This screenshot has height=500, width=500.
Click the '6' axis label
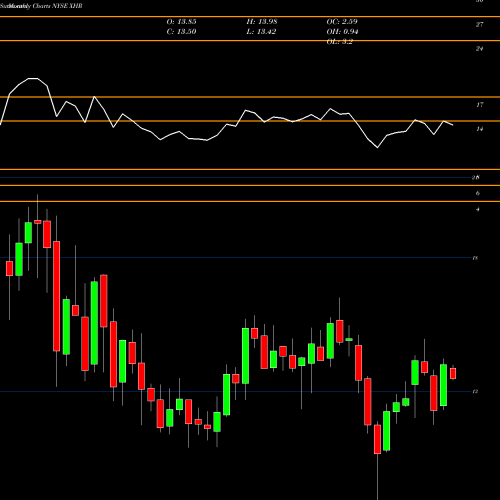[x=478, y=193]
